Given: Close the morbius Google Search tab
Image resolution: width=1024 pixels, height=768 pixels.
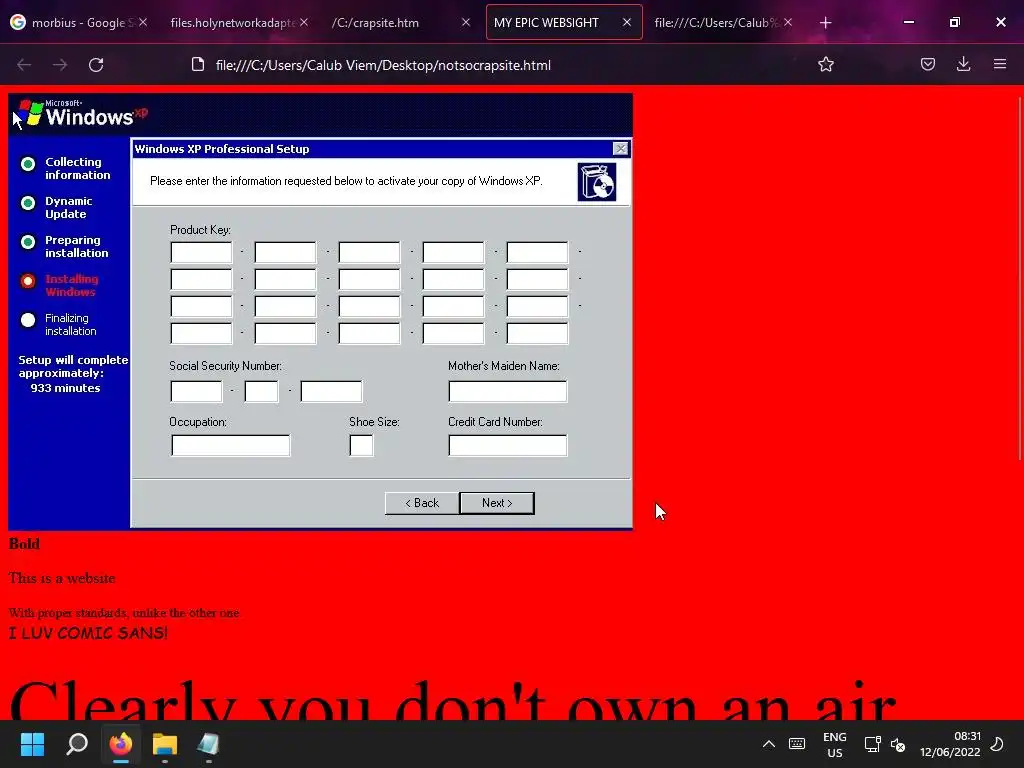Looking at the screenshot, I should 143,22.
